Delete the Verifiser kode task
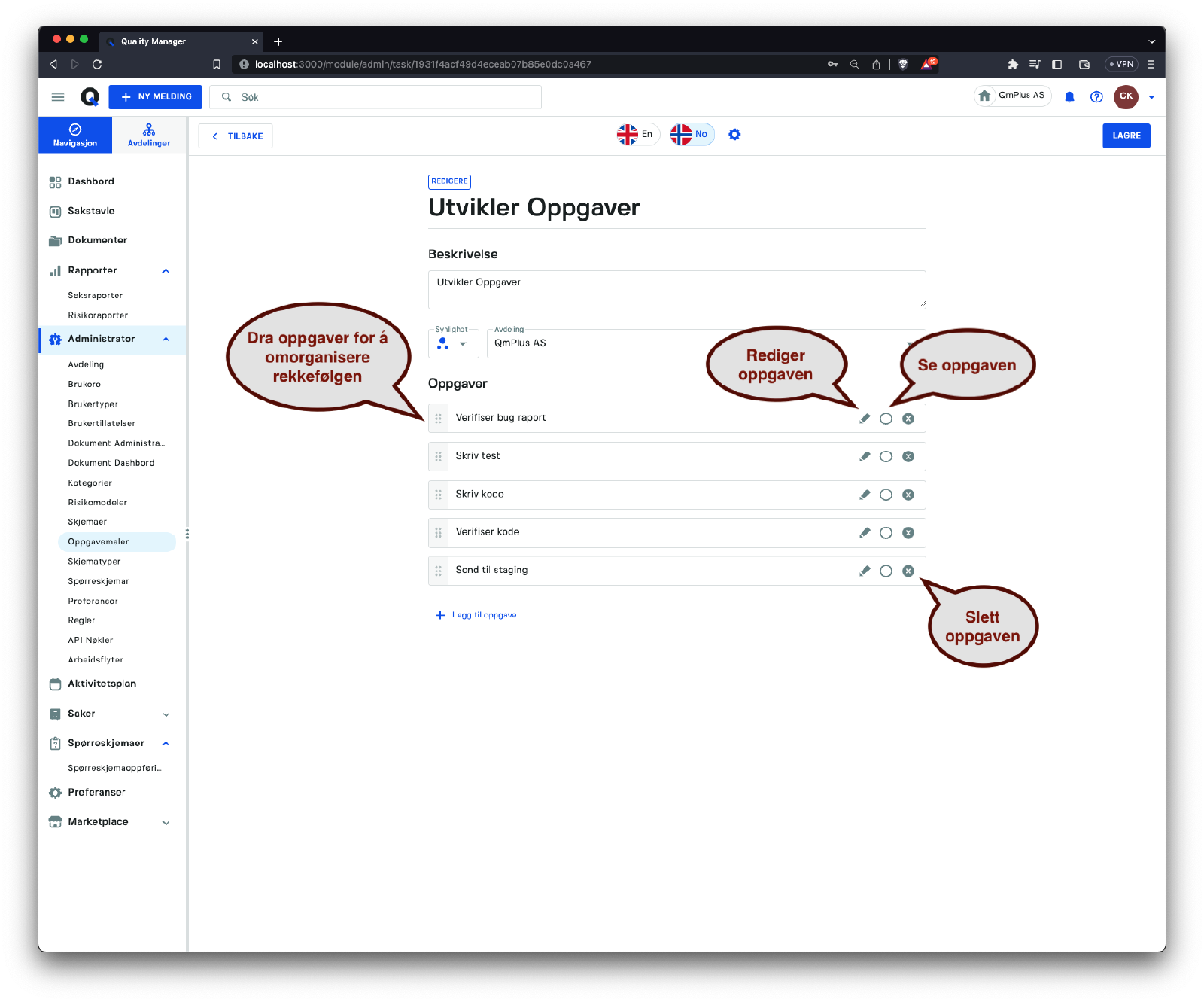Viewport: 1204px width, 1002px height. click(x=908, y=533)
